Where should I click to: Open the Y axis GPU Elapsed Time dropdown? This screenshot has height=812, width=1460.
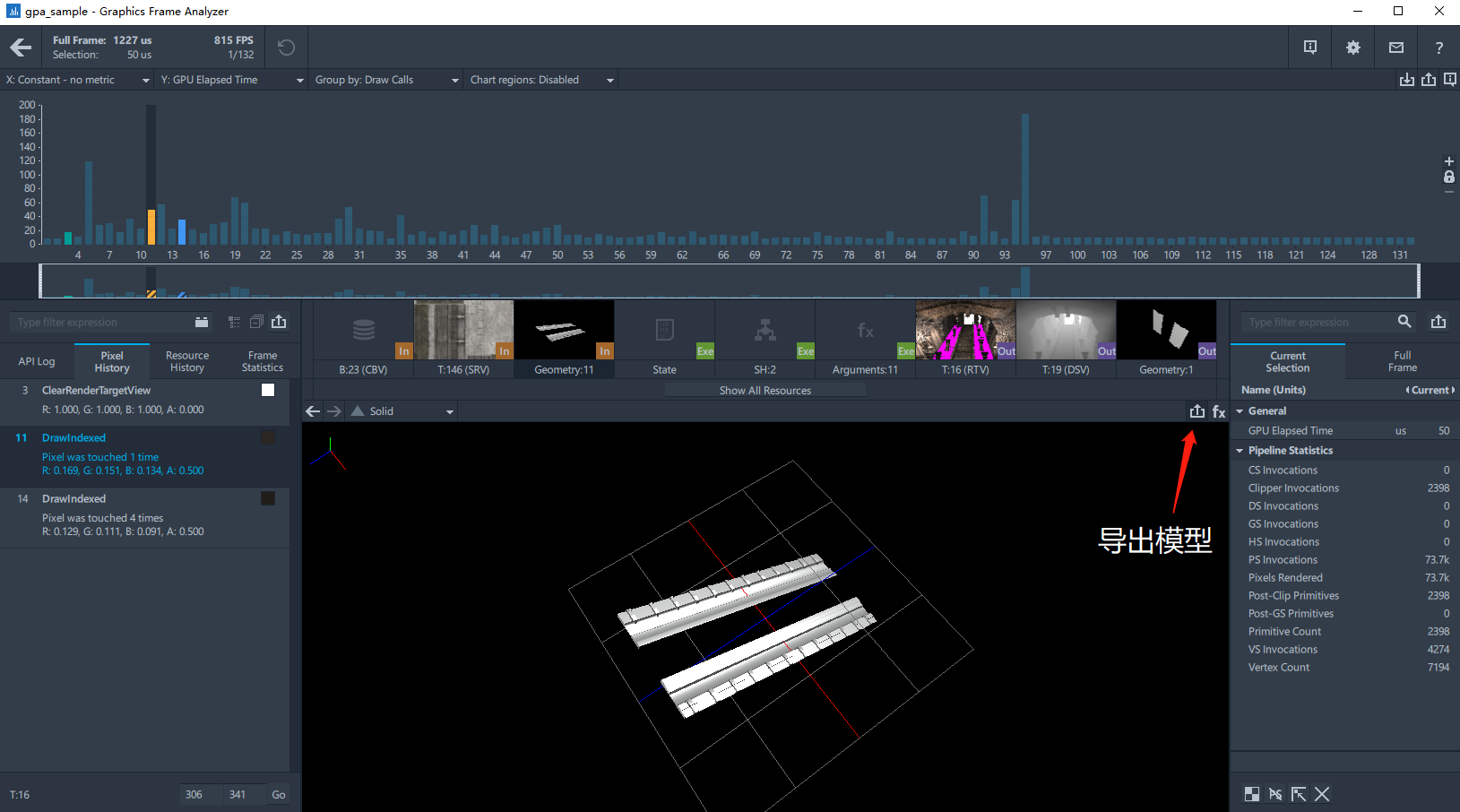[x=232, y=80]
